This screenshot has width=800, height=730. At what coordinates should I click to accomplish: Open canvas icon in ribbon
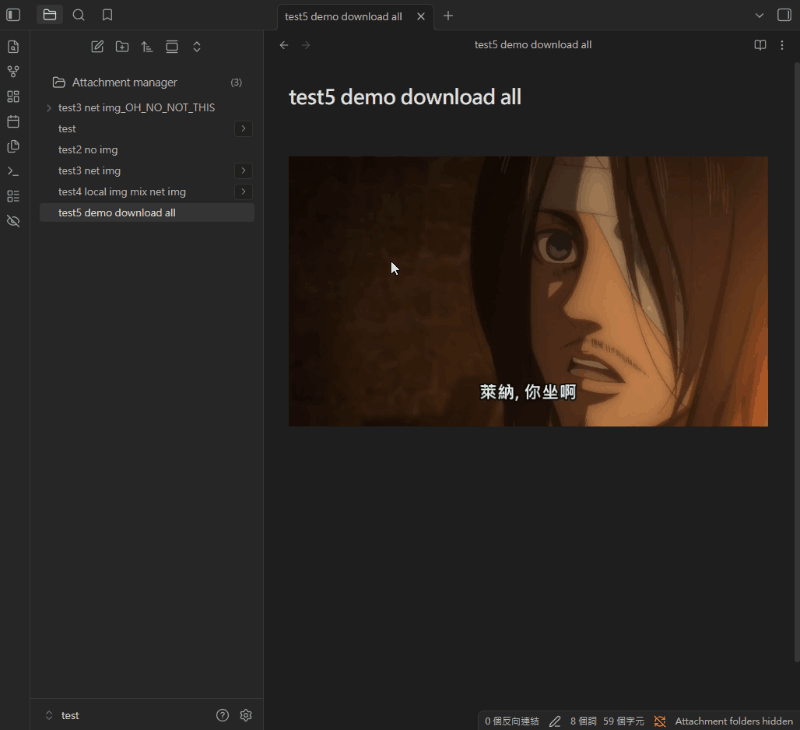tap(14, 96)
